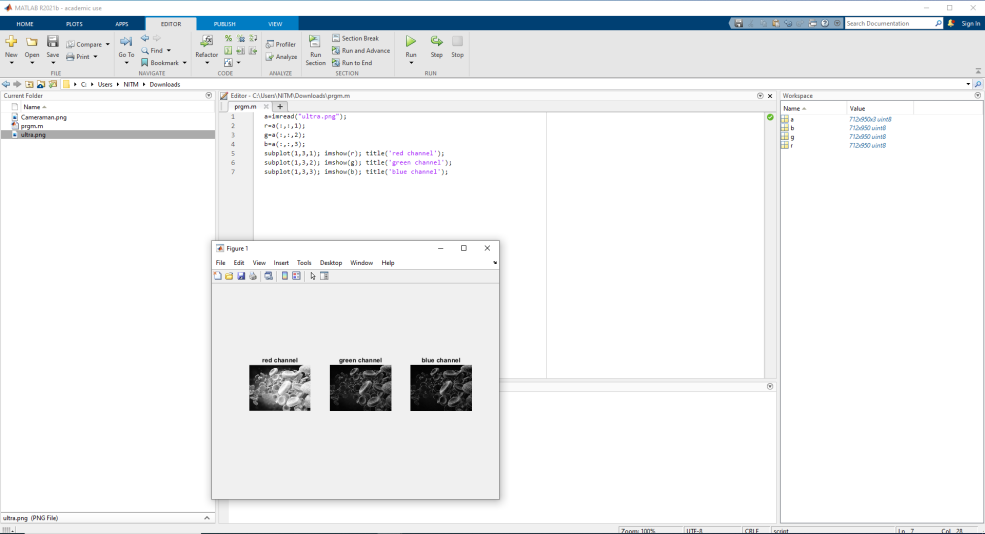Click the Insert Legend icon in Figure toolbar

tap(296, 276)
